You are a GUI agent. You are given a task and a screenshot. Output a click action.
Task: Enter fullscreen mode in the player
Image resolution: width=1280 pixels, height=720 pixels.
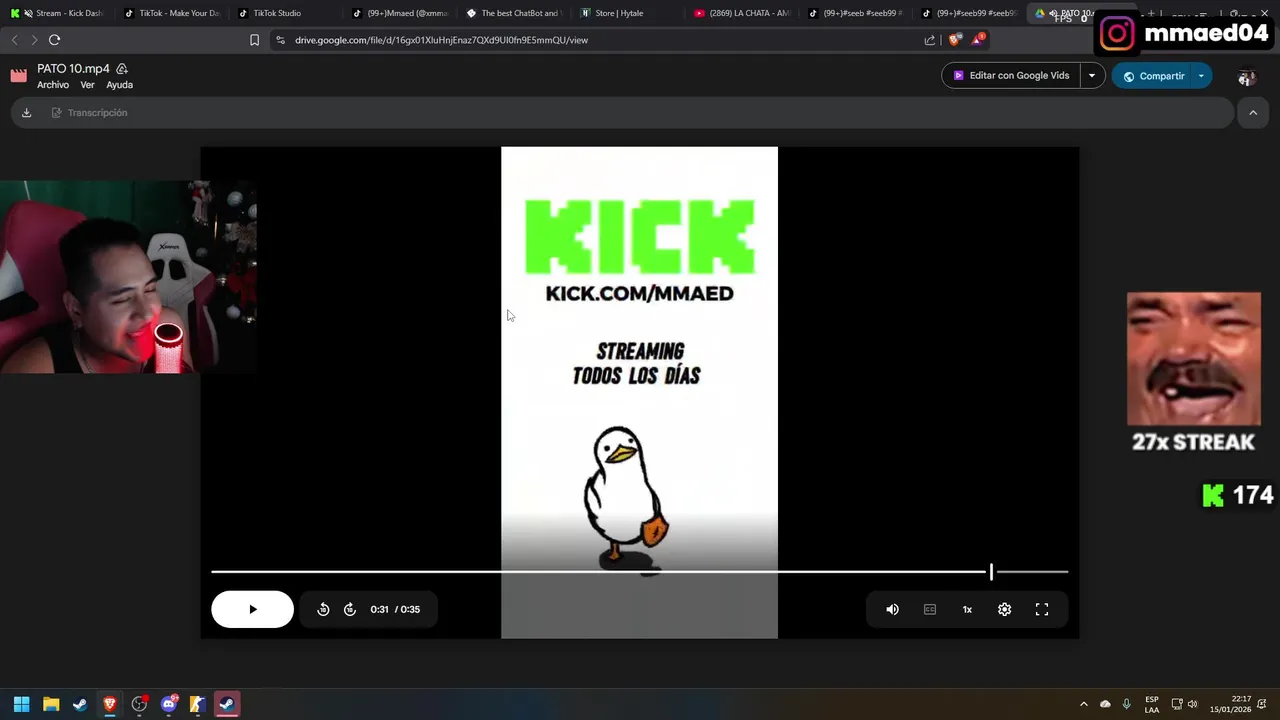pyautogui.click(x=1042, y=609)
